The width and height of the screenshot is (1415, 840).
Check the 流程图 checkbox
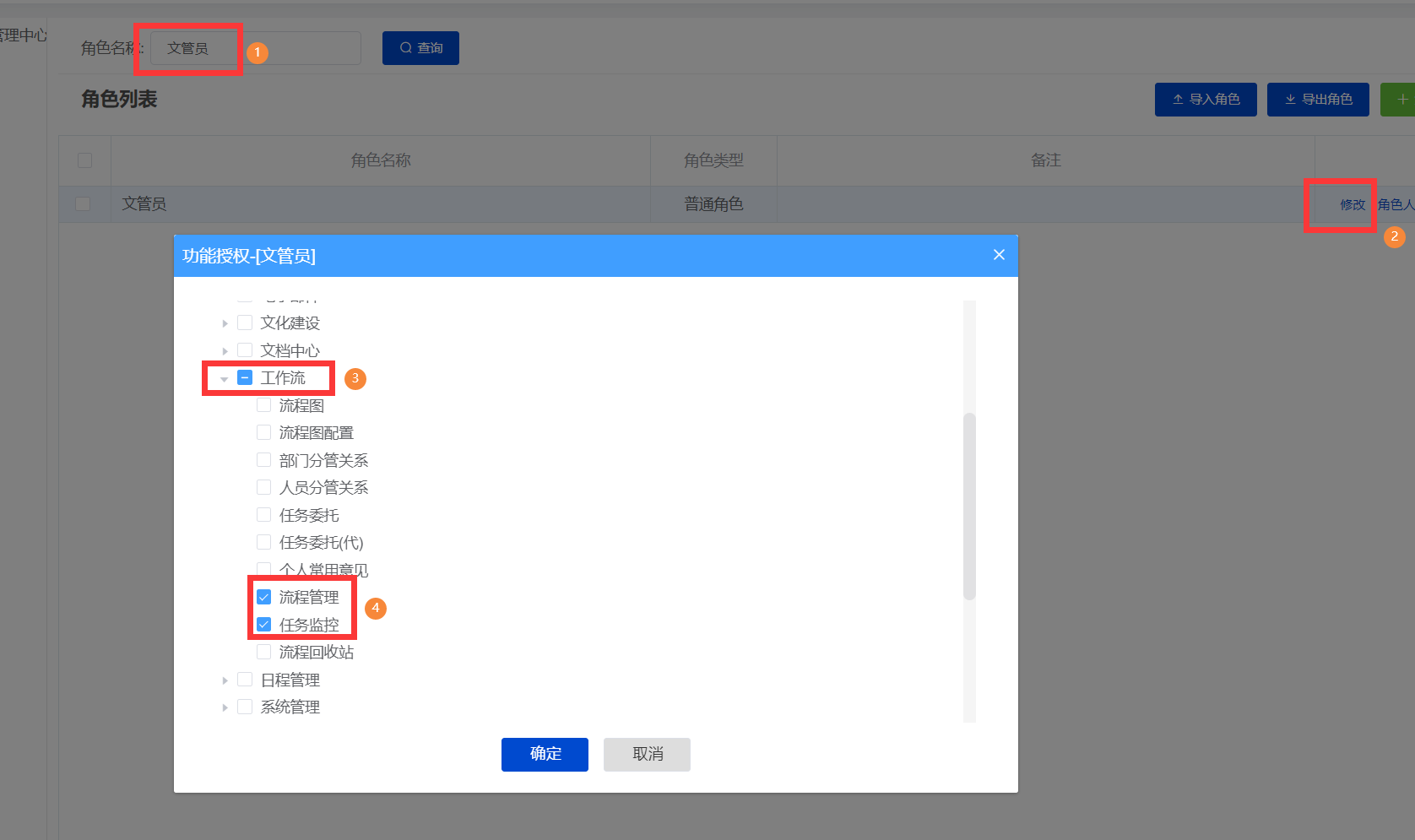(x=264, y=405)
